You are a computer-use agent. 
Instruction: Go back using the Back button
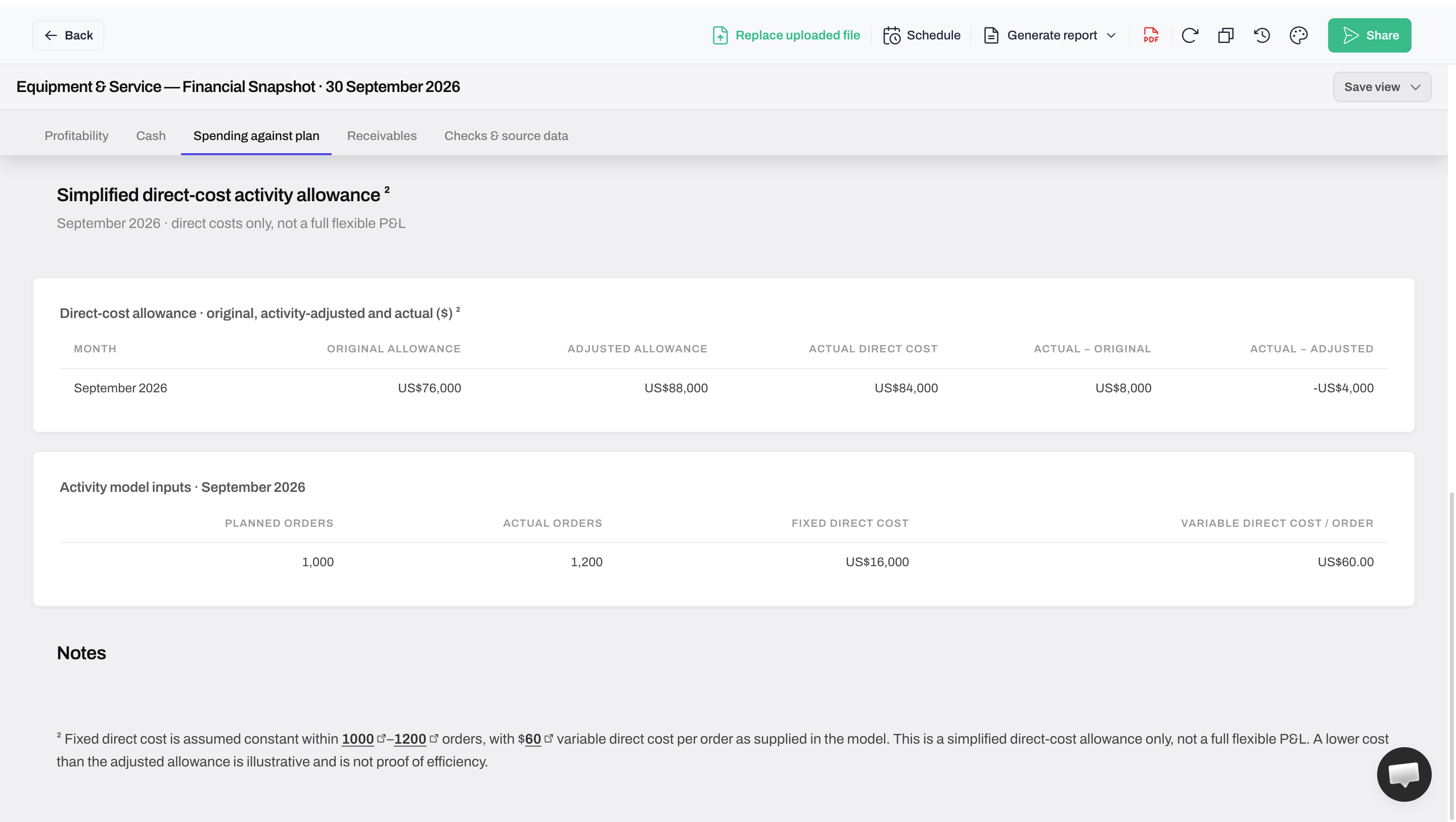click(x=68, y=35)
